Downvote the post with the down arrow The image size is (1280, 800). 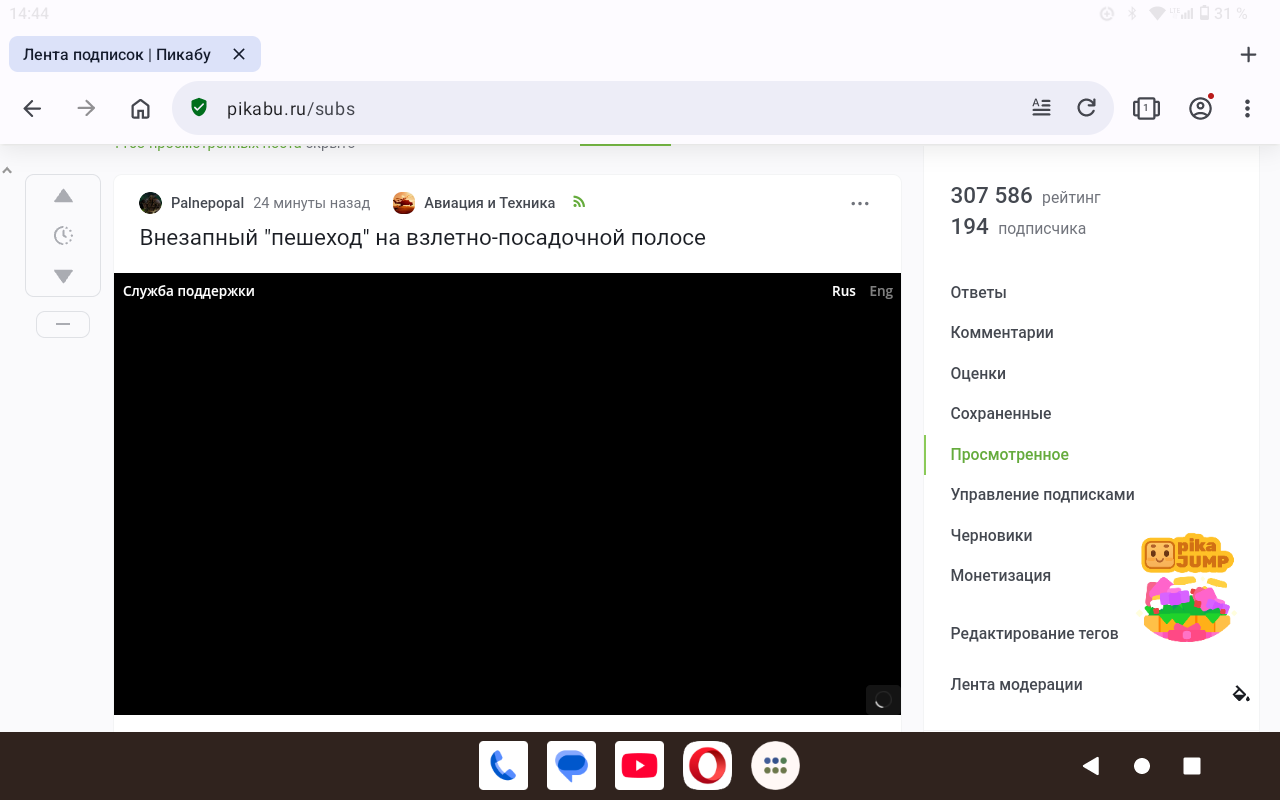pos(63,276)
